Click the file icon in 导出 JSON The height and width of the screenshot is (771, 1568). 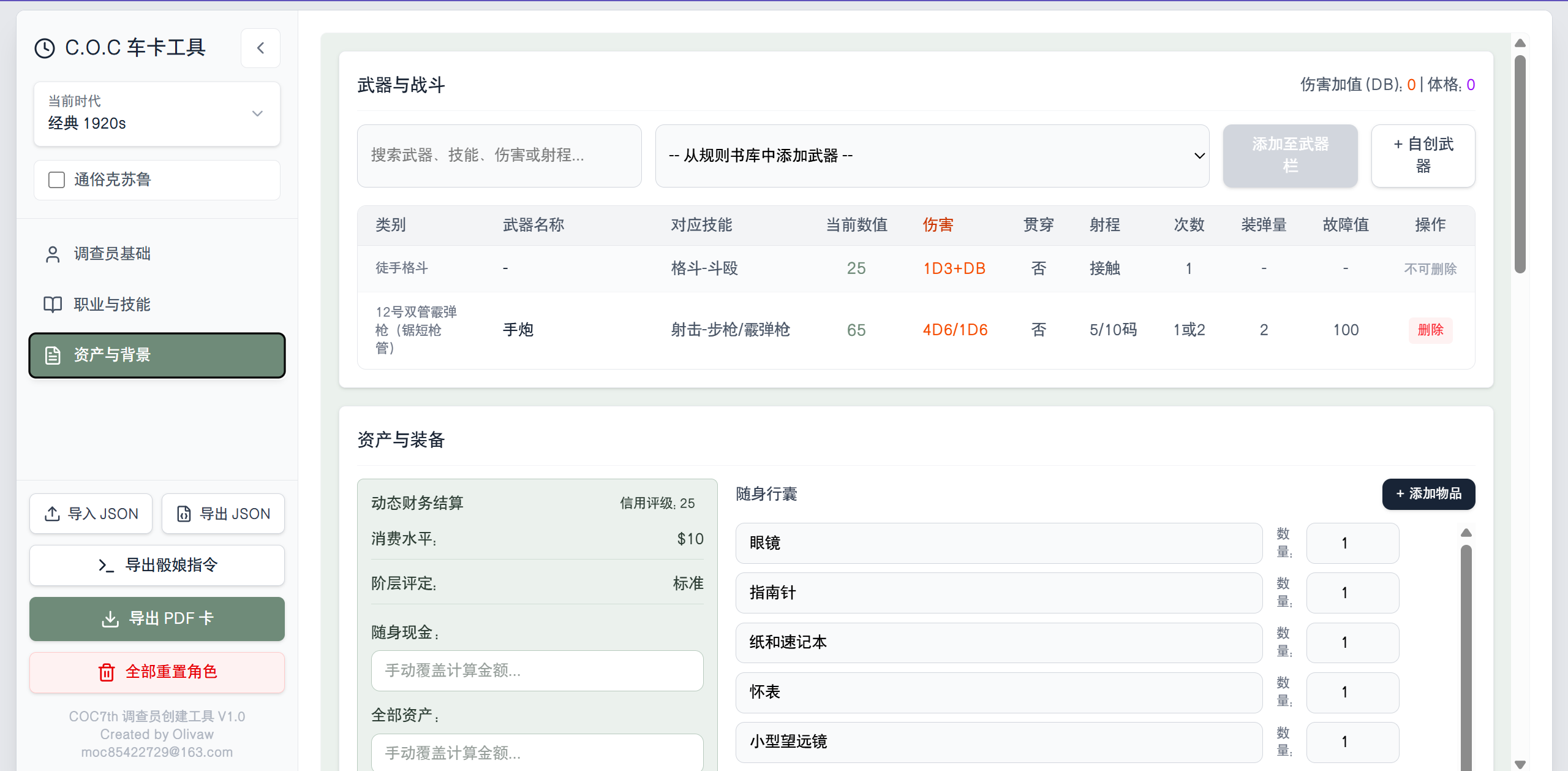tap(184, 514)
